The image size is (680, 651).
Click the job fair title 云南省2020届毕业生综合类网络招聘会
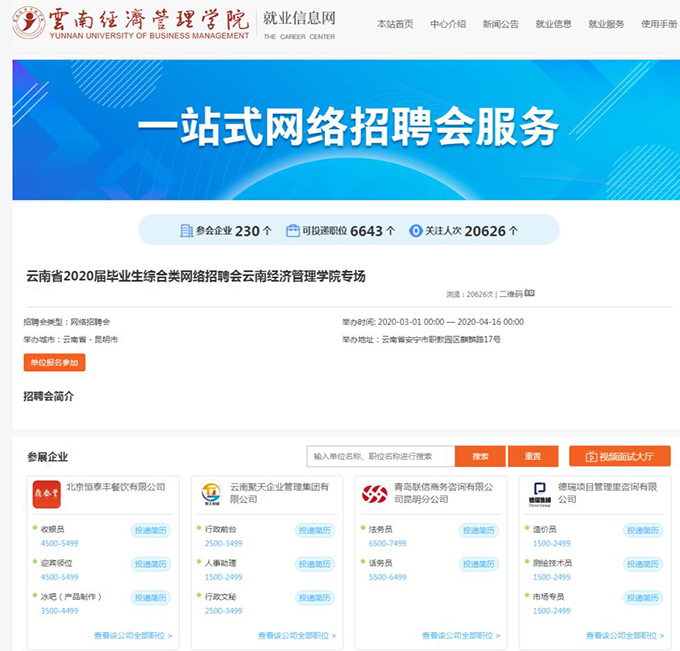tap(196, 276)
